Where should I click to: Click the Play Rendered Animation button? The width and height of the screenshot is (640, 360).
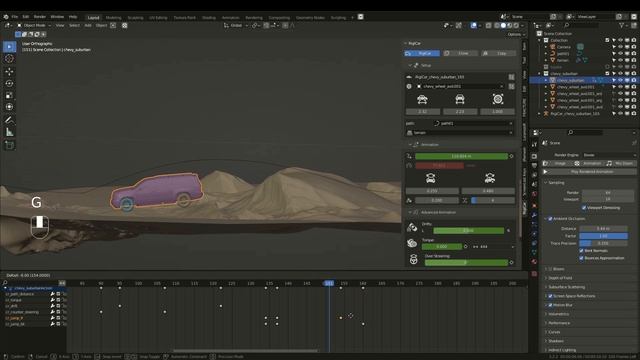click(591, 172)
